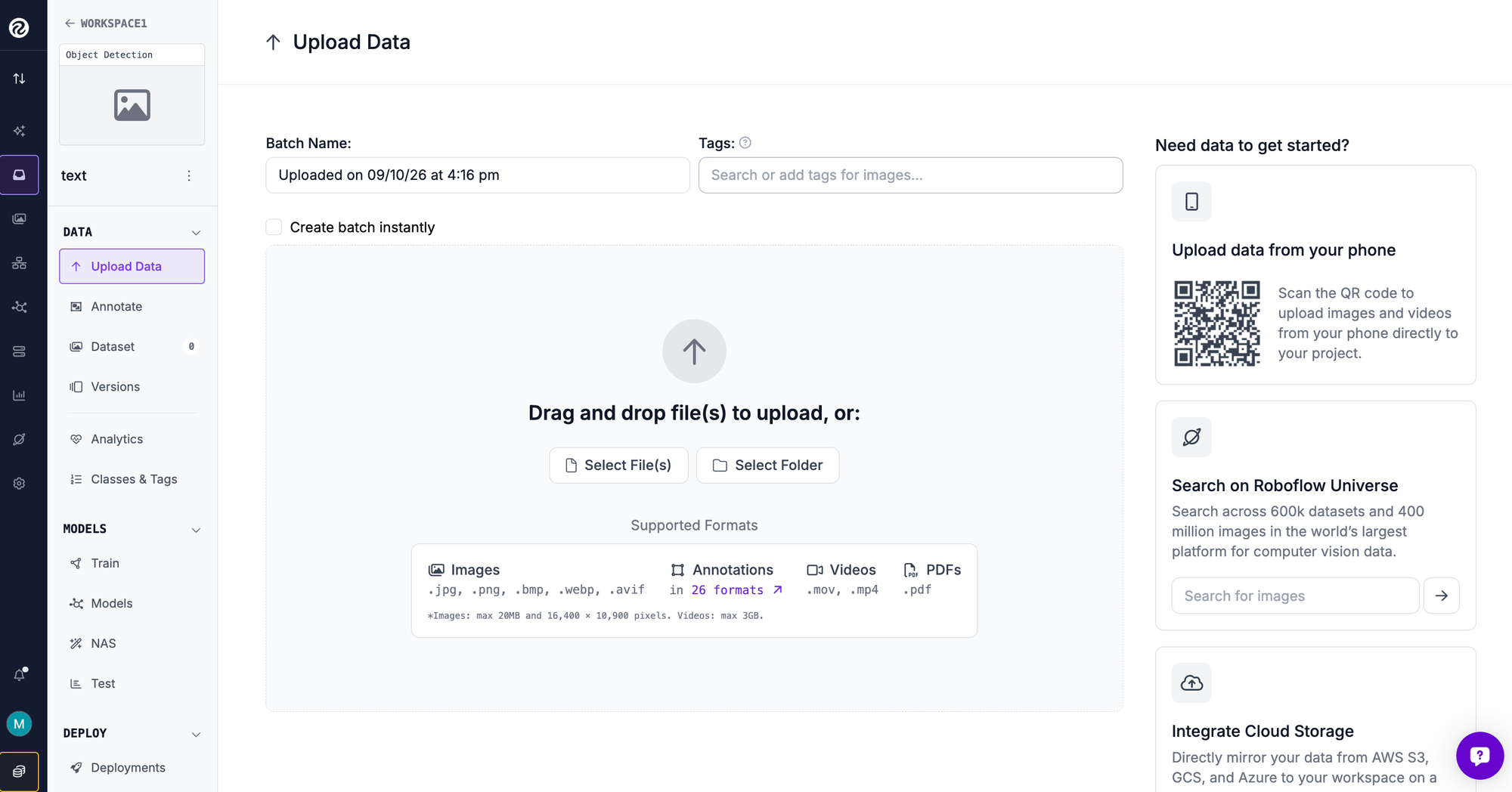Viewport: 1512px width, 792px height.
Task: Click Select Folder button
Action: (767, 466)
